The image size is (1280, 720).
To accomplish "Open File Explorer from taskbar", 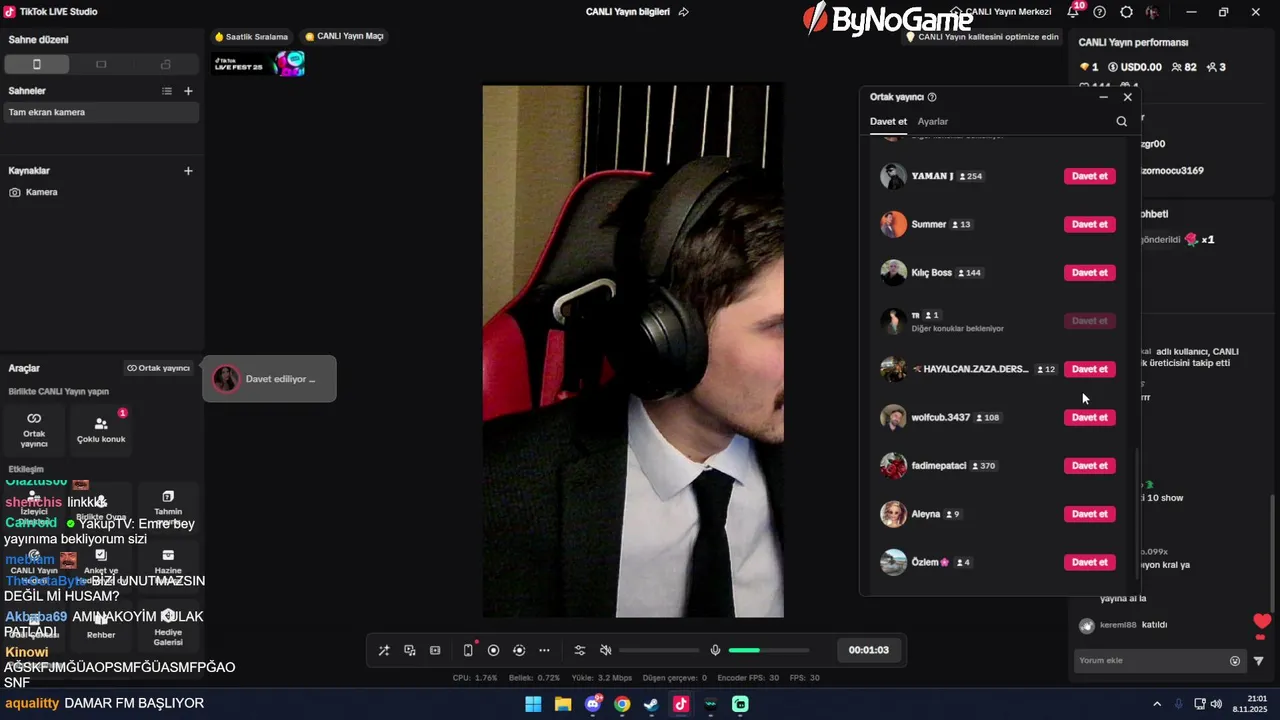I will click(563, 704).
